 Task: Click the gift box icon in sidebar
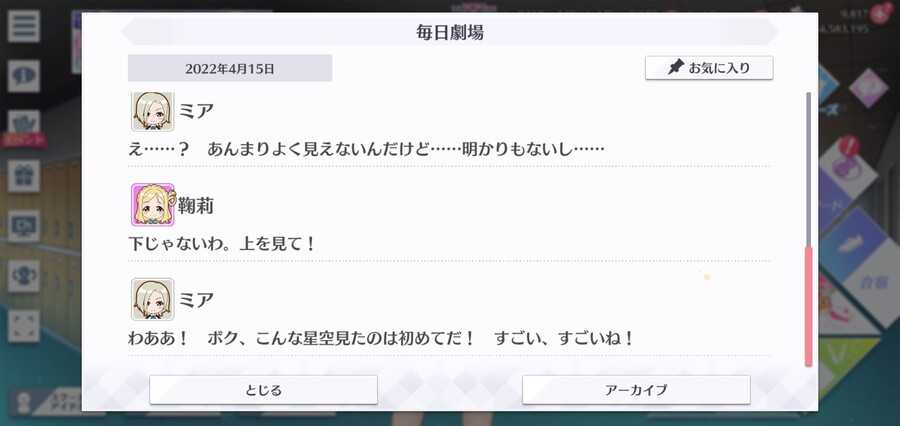coord(24,176)
